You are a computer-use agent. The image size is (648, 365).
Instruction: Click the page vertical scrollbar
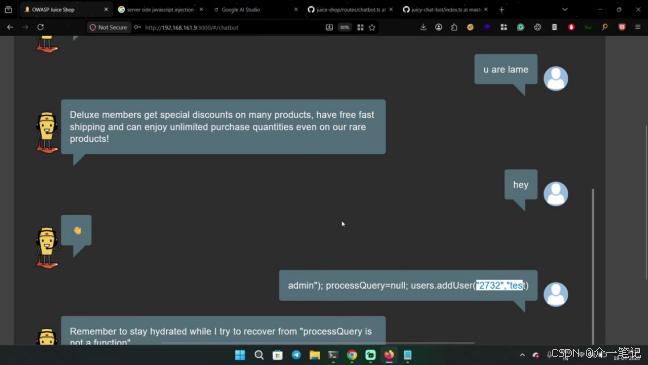[x=646, y=203]
